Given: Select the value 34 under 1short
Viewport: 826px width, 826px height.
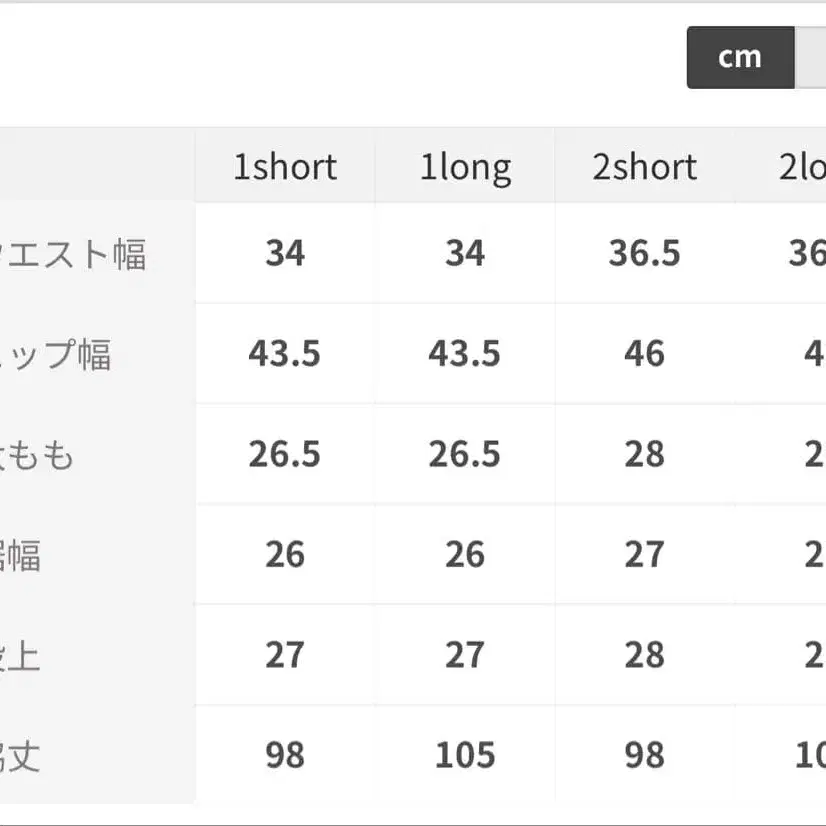Looking at the screenshot, I should [x=286, y=253].
